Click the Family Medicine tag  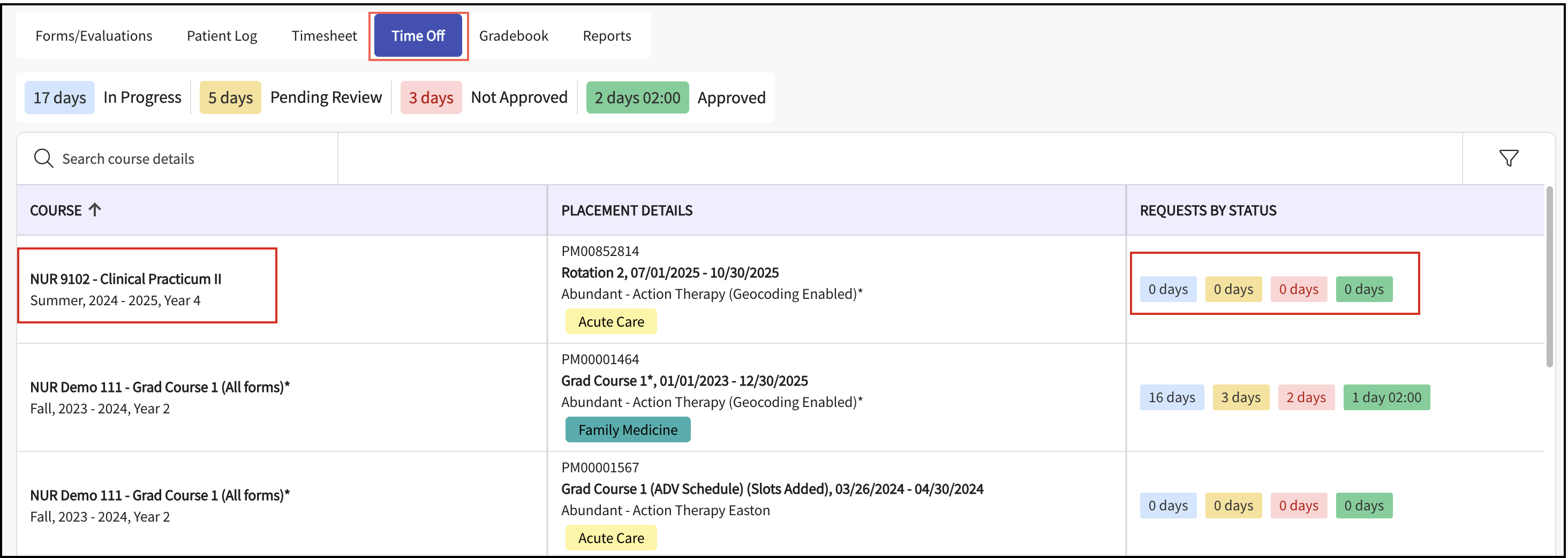point(628,429)
